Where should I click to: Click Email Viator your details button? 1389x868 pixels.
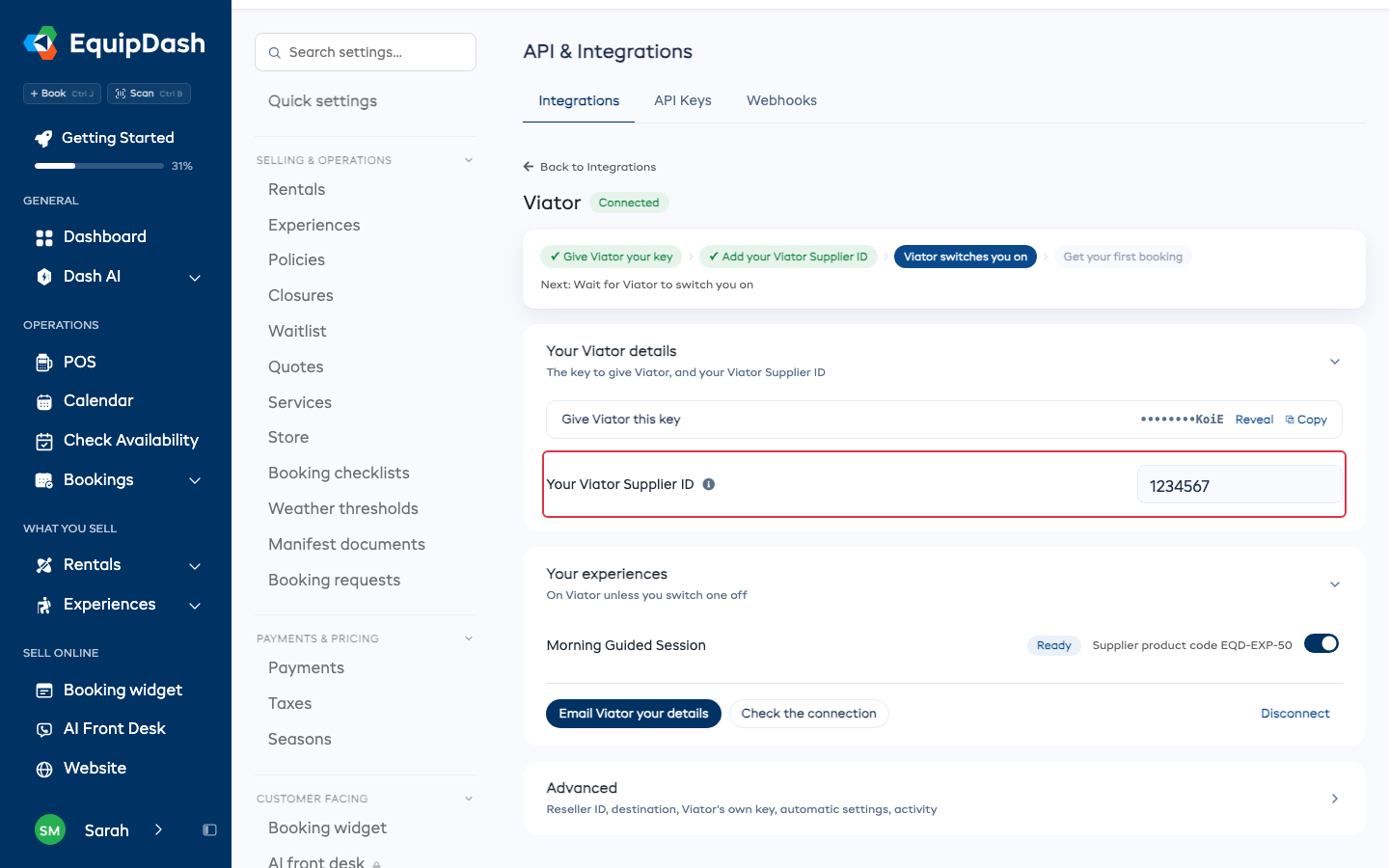coord(634,714)
